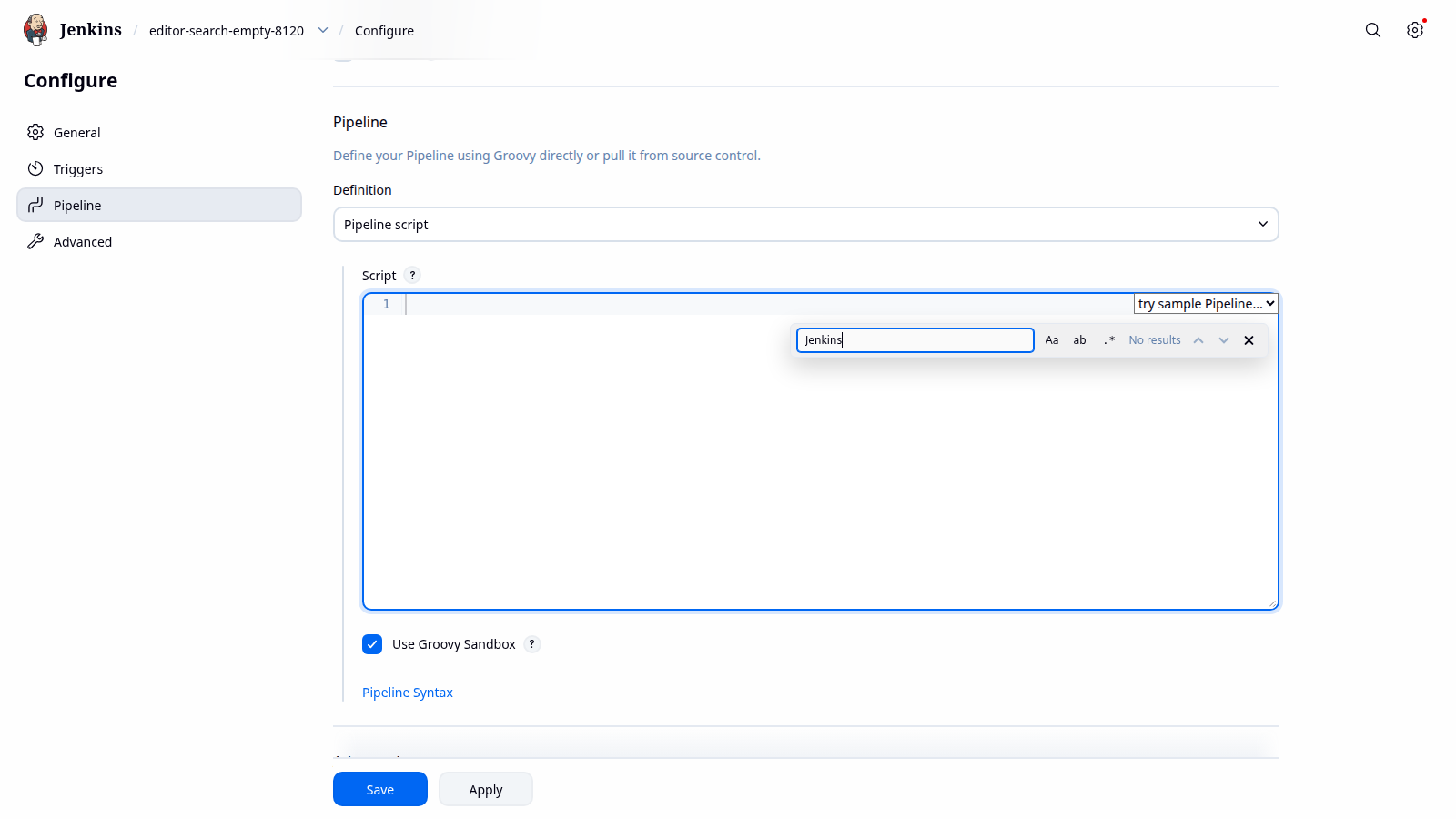Image resolution: width=1456 pixels, height=819 pixels.
Task: Go to the Advanced section
Action: point(159,241)
